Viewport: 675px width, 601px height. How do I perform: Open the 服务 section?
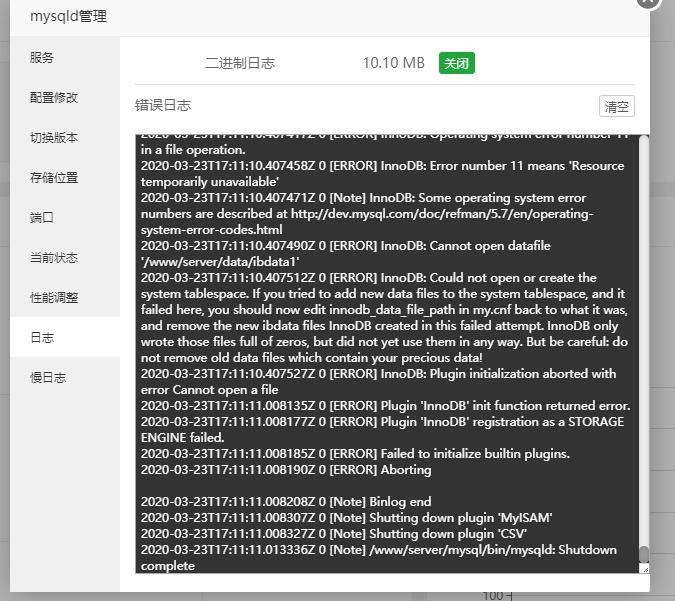65,57
